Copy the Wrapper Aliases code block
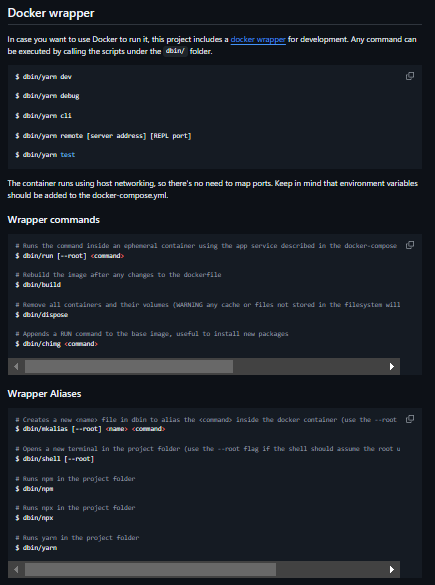The image size is (435, 585). coord(410,419)
